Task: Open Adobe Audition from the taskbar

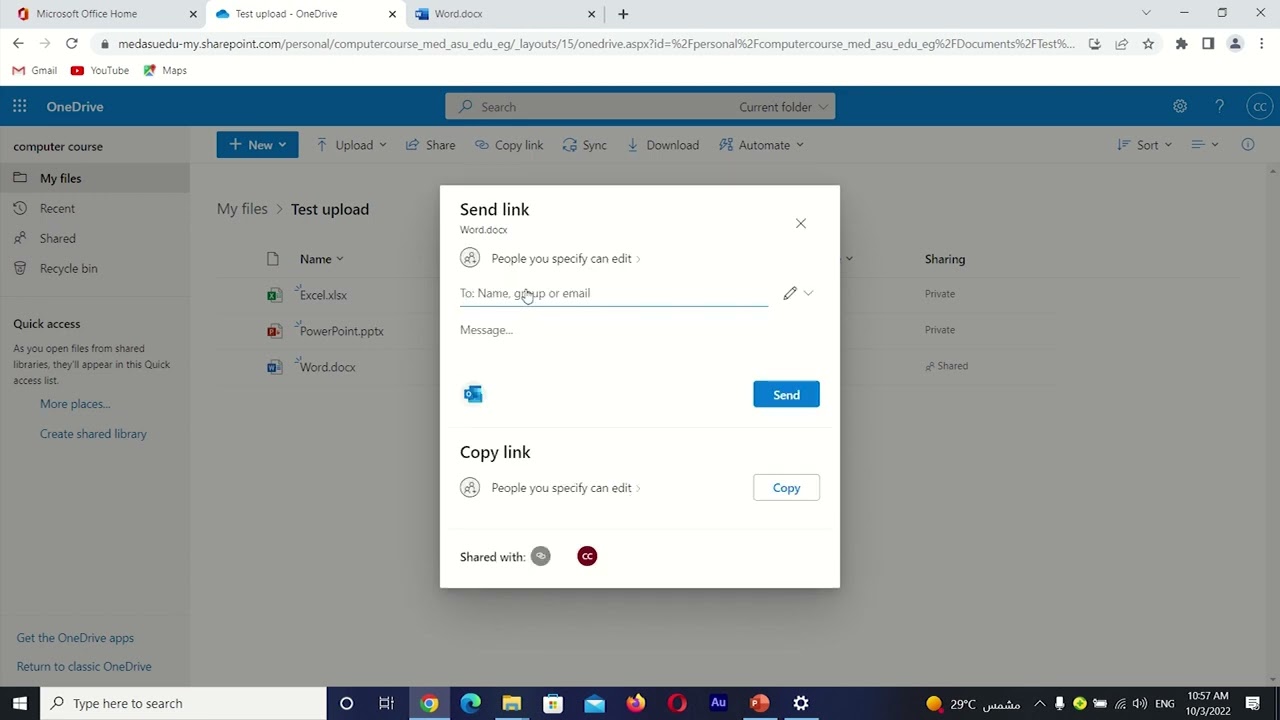Action: [718, 703]
